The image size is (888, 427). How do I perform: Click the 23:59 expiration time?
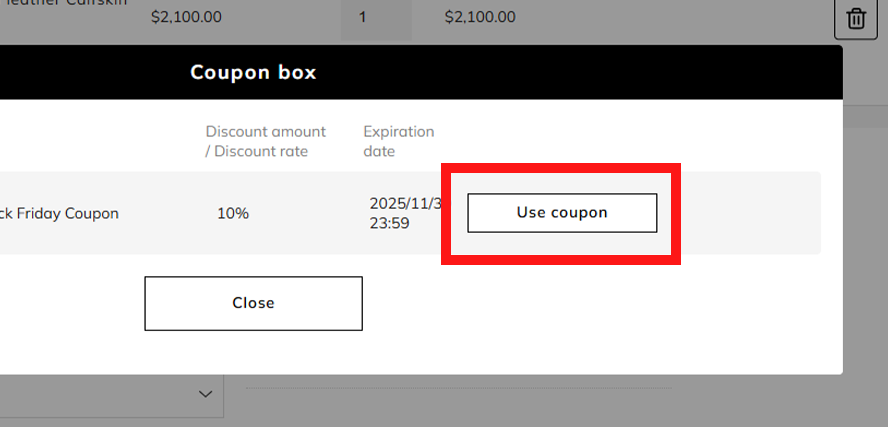tap(389, 224)
